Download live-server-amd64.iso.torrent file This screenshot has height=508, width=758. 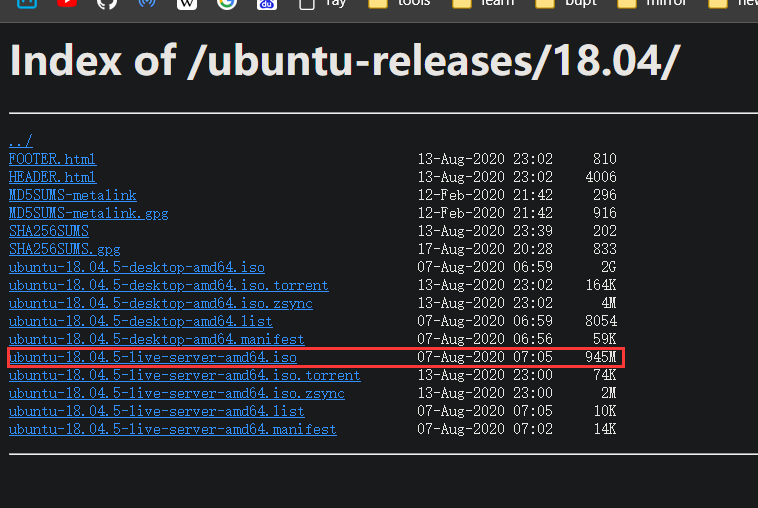[185, 376]
